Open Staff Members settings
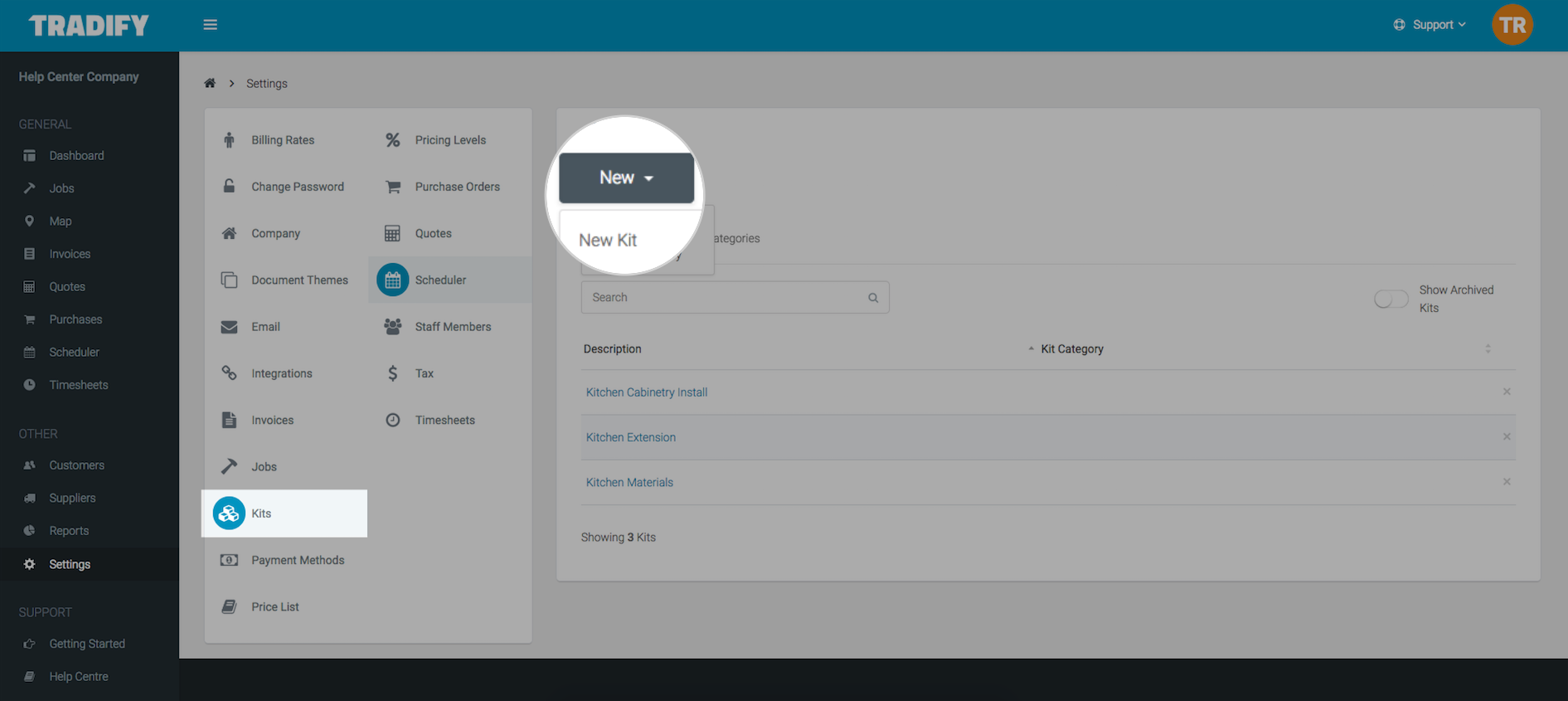Screen dimensions: 1568x701 tap(452, 327)
